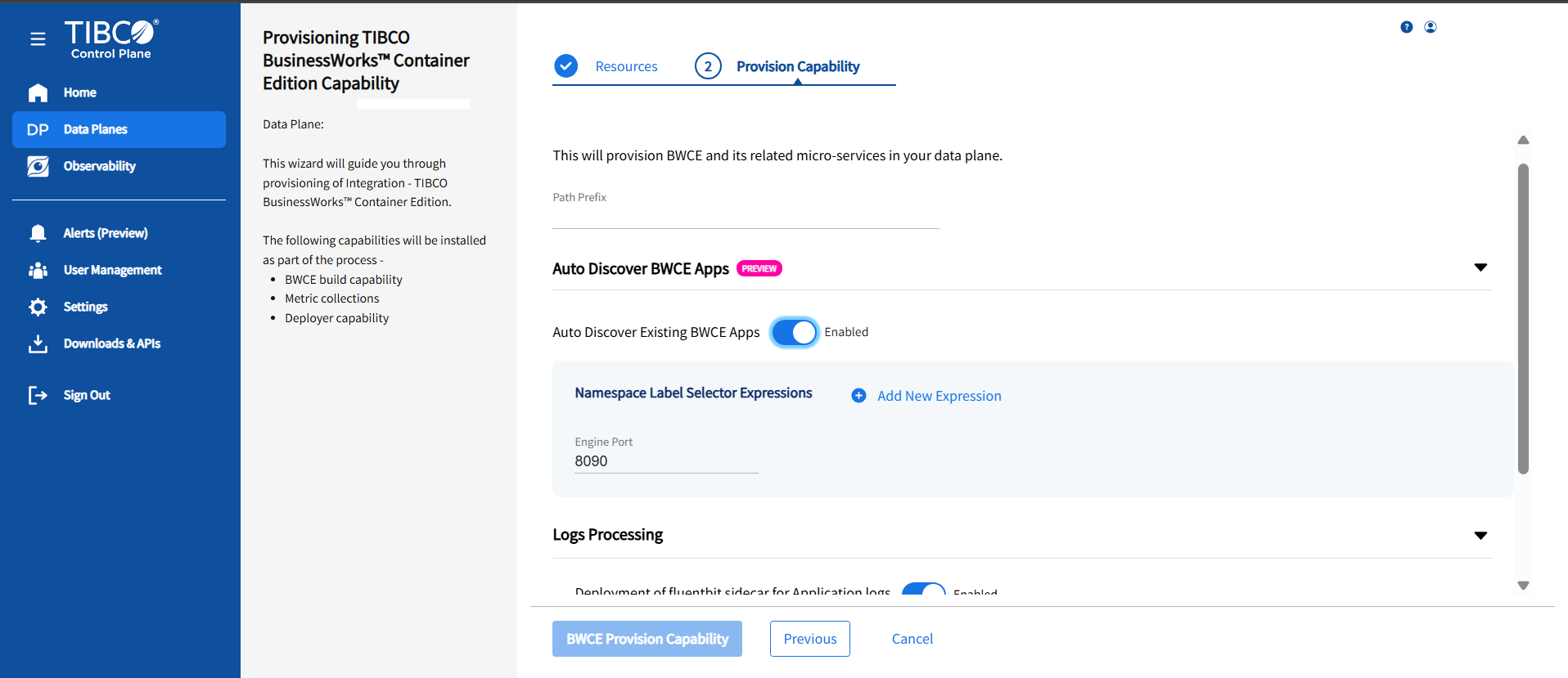Click the Sign Out icon
Viewport: 1568px width, 678px height.
click(x=38, y=396)
